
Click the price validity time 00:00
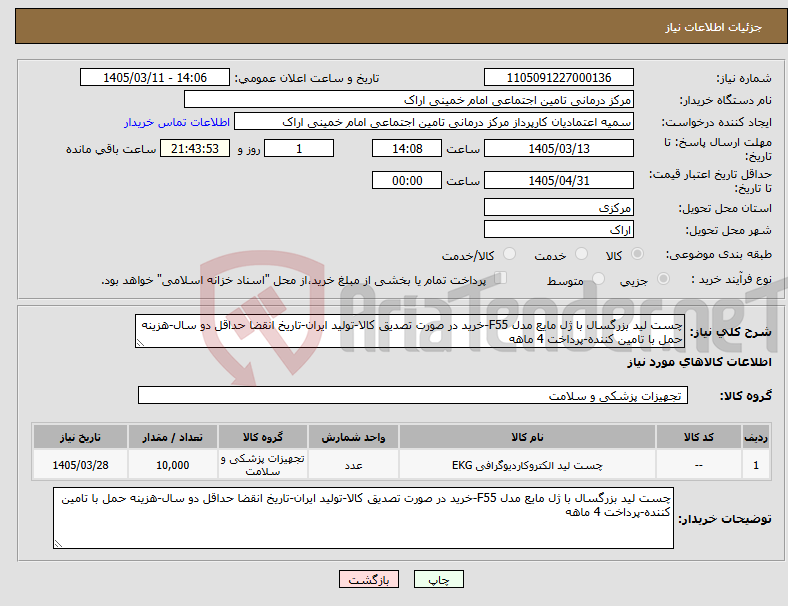(x=407, y=180)
